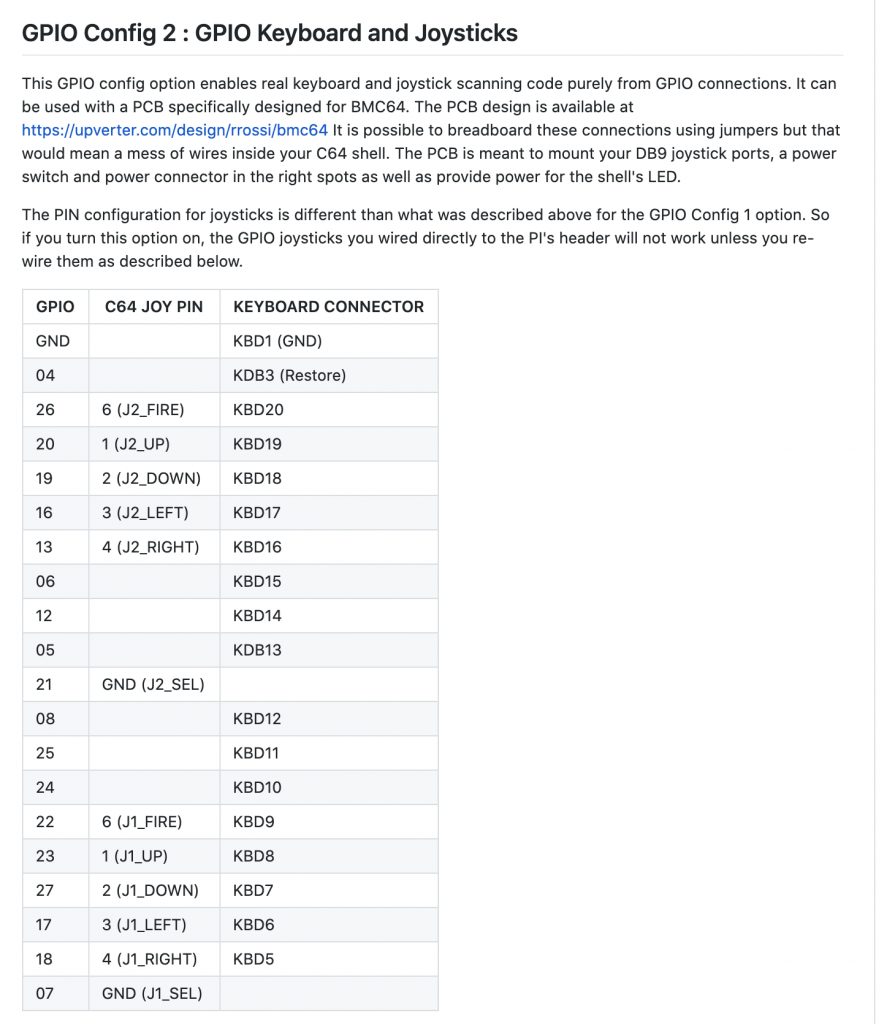Click the 6 (J2_FIRE) cell
Screen dimensions: 895x1024
(154, 409)
